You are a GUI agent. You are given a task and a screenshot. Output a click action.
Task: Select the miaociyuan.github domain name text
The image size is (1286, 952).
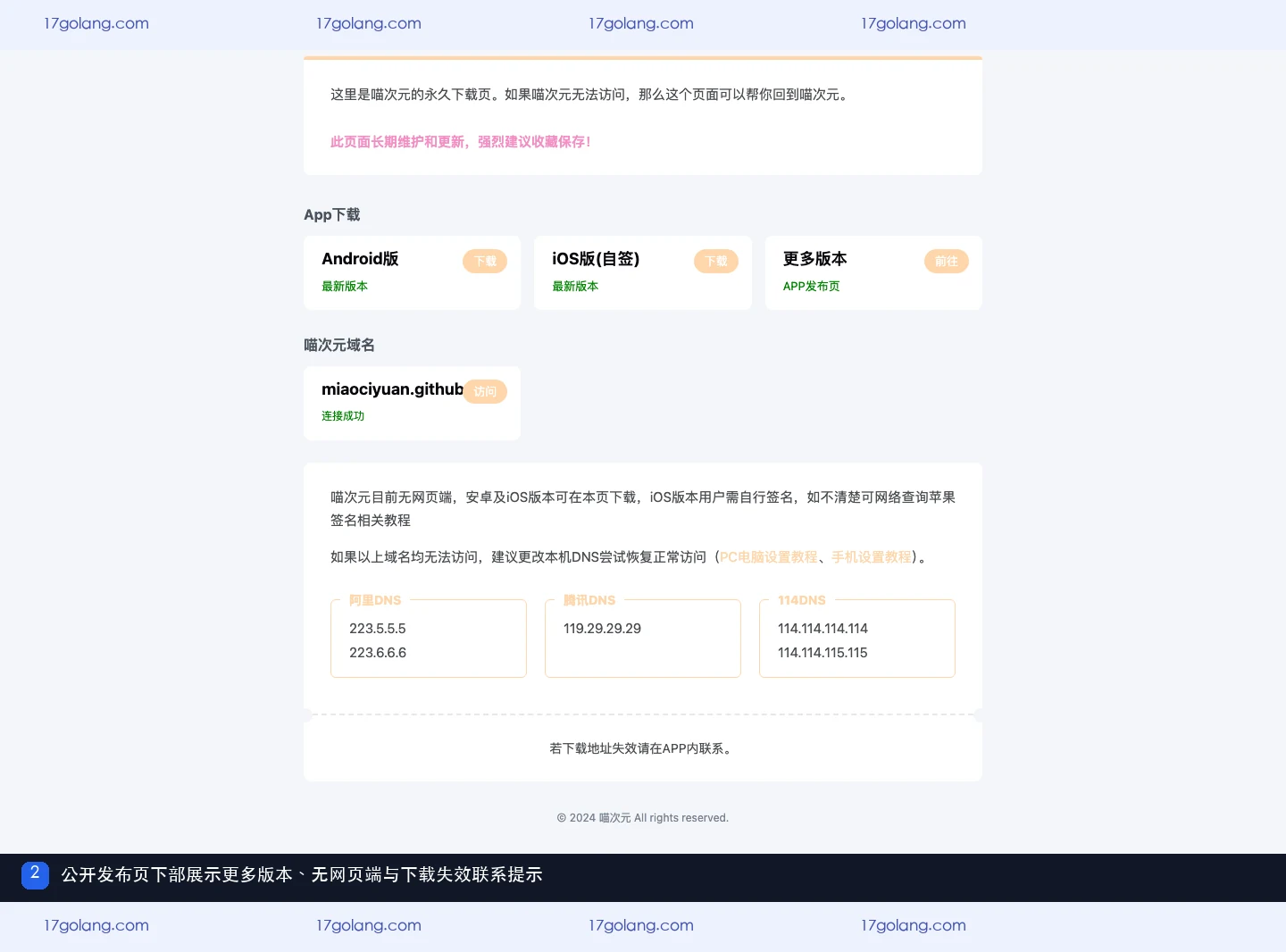392,389
